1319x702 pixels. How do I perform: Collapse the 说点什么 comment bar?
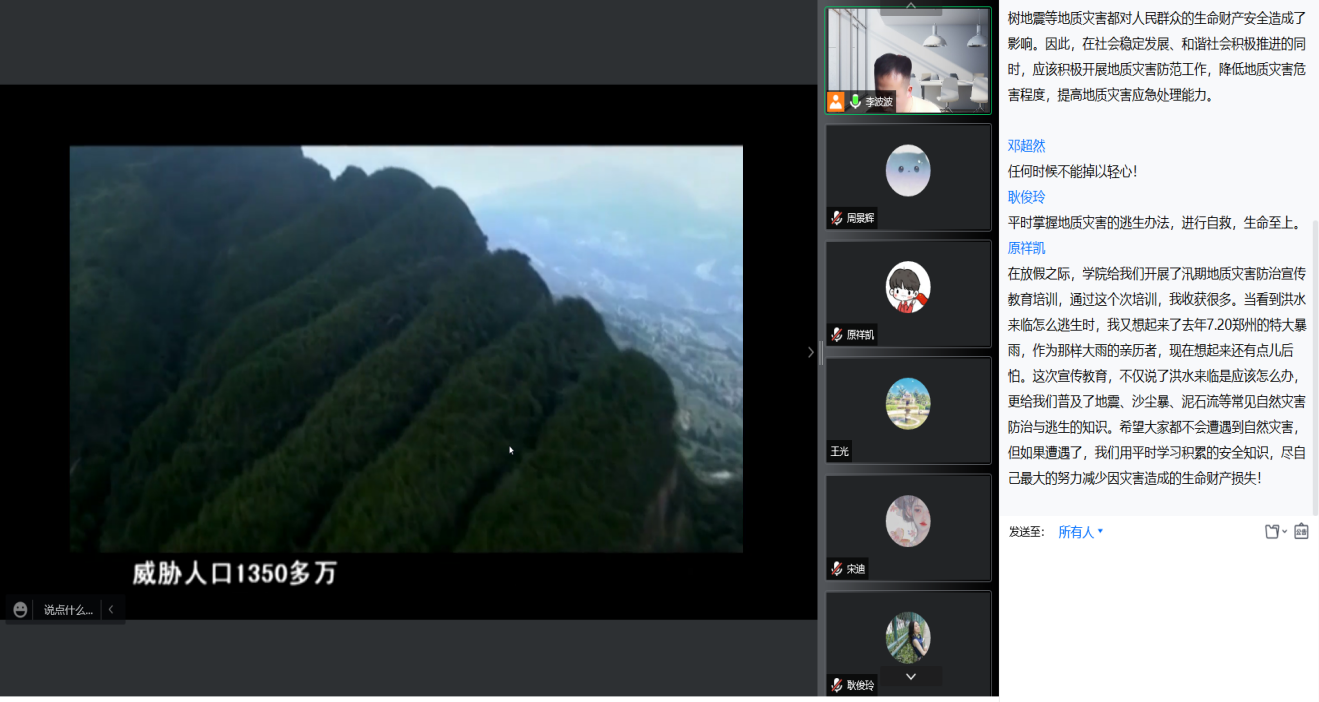click(111, 609)
